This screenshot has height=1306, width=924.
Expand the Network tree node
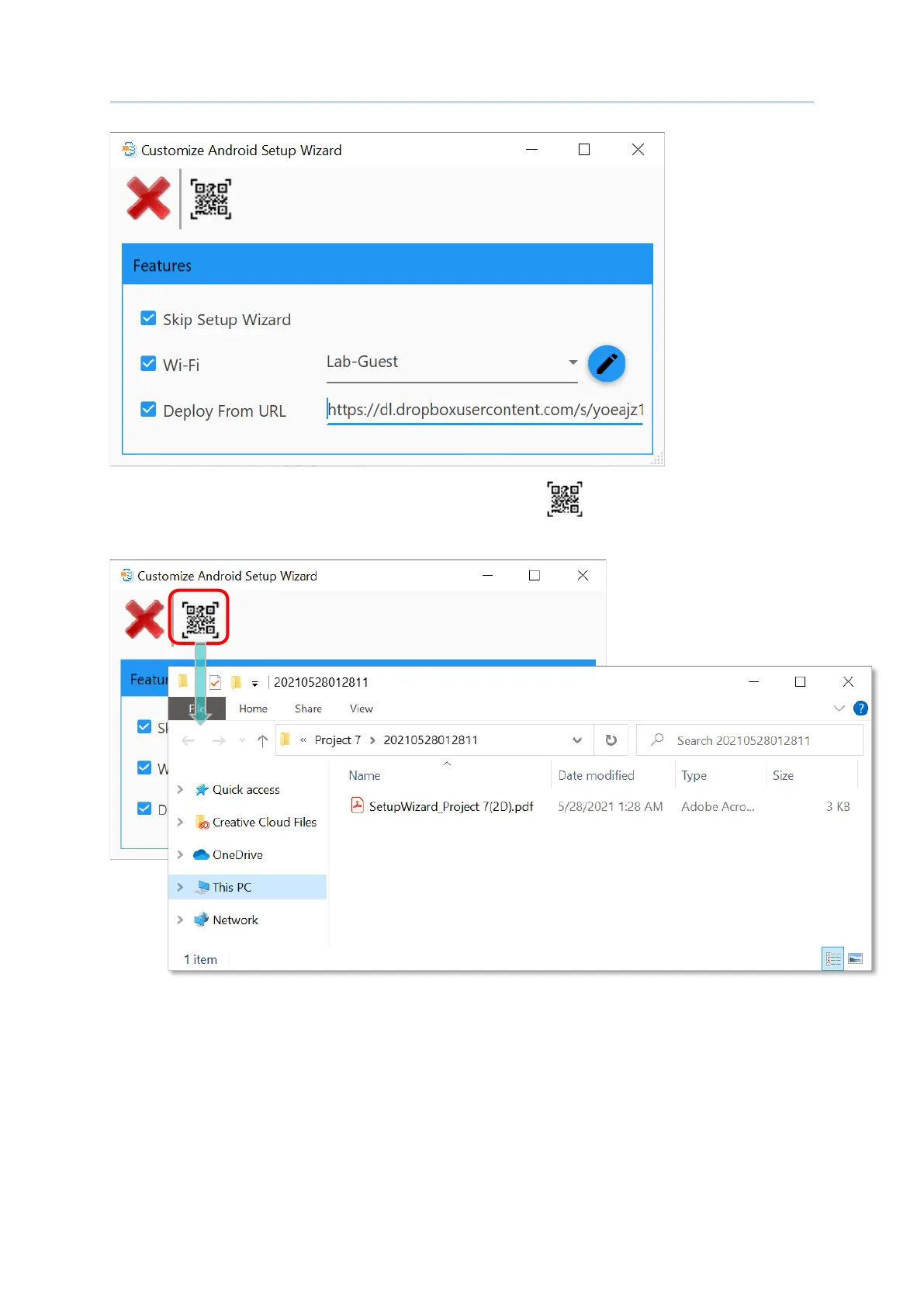(x=180, y=920)
